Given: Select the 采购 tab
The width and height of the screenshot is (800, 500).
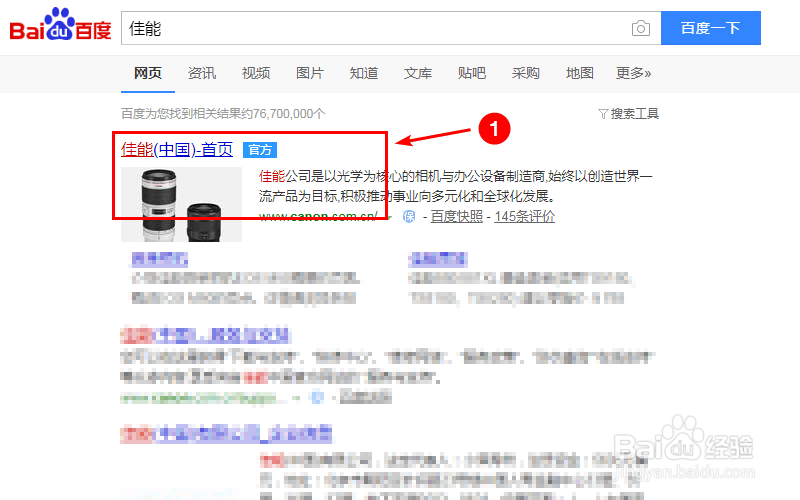Looking at the screenshot, I should [x=526, y=73].
